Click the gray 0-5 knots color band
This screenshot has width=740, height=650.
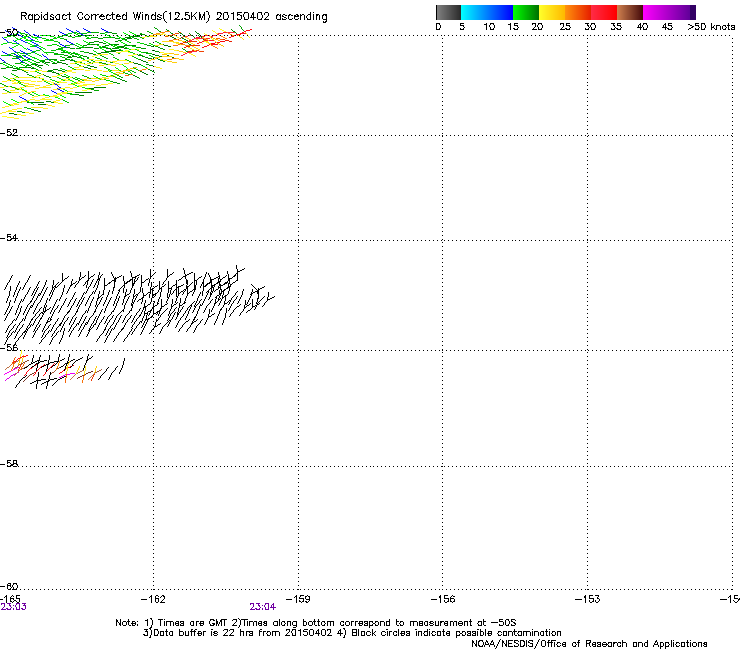tap(448, 12)
